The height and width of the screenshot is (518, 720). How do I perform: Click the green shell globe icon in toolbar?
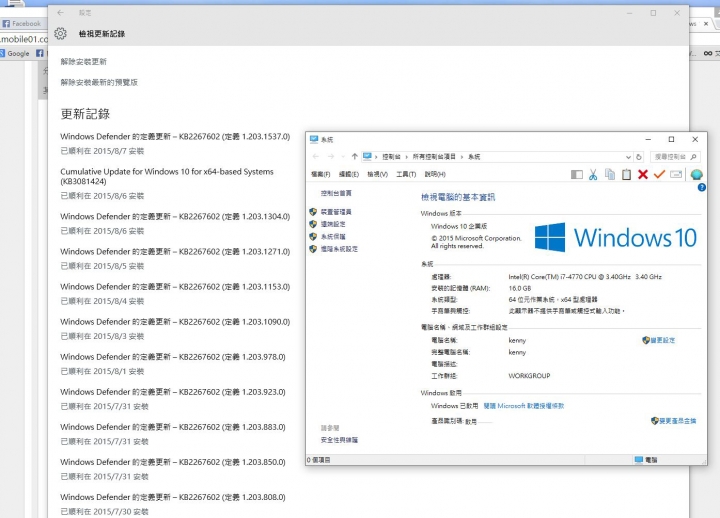coord(697,175)
